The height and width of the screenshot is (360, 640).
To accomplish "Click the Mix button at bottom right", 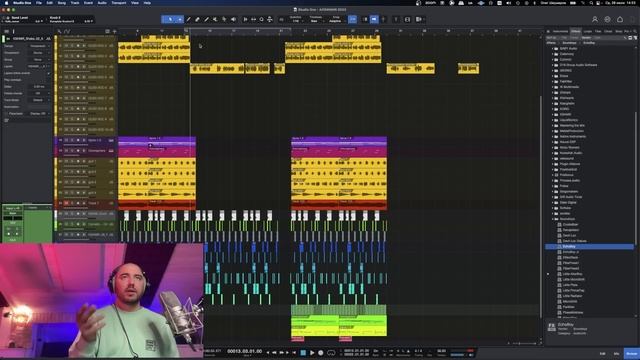I will click(616, 353).
